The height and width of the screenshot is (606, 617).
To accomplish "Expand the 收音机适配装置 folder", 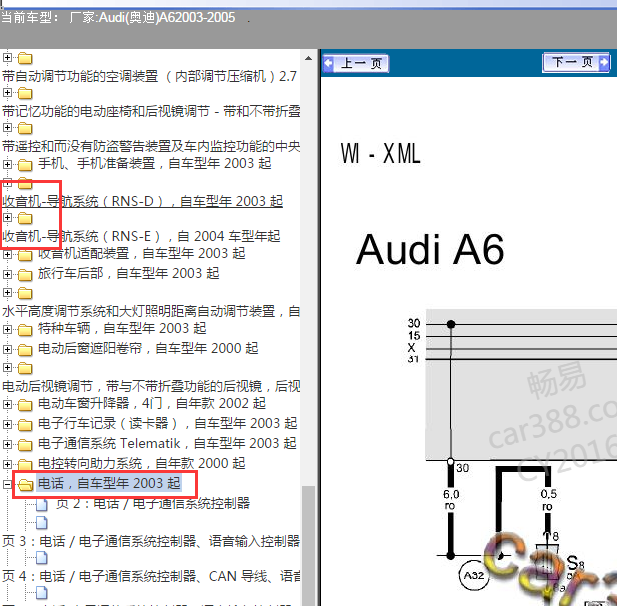I will click(7, 254).
